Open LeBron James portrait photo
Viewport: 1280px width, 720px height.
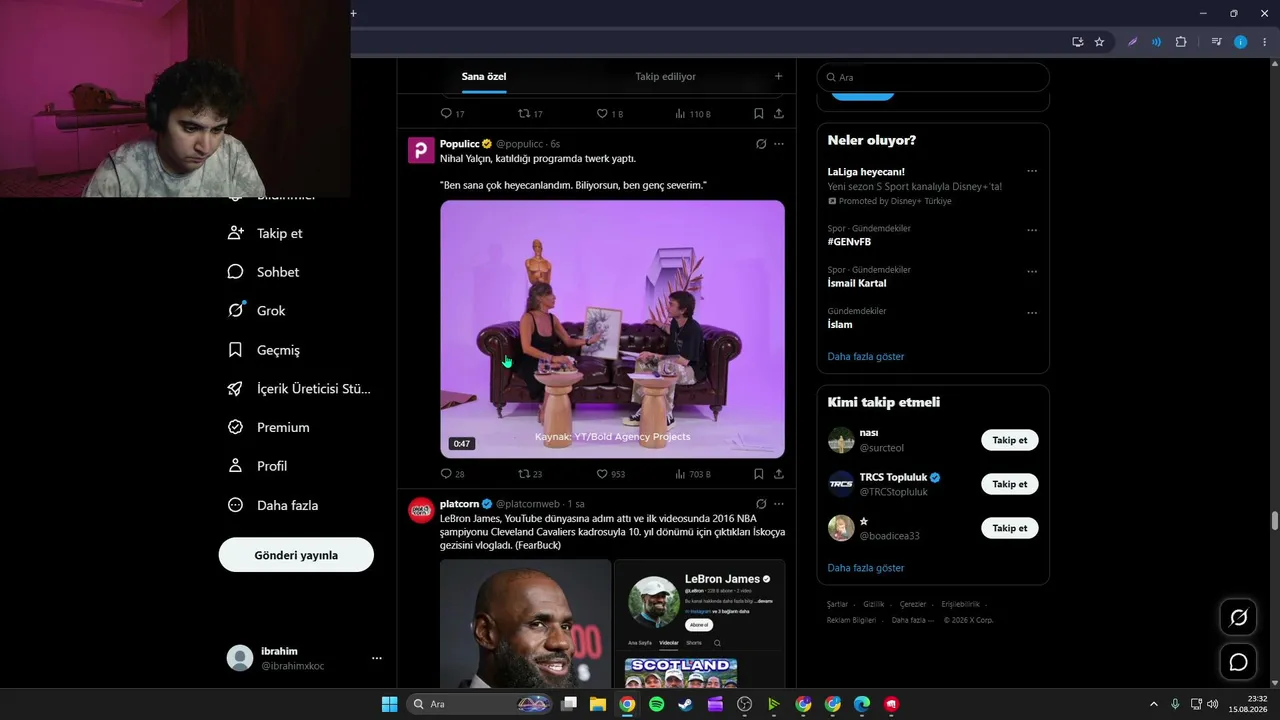coord(525,624)
